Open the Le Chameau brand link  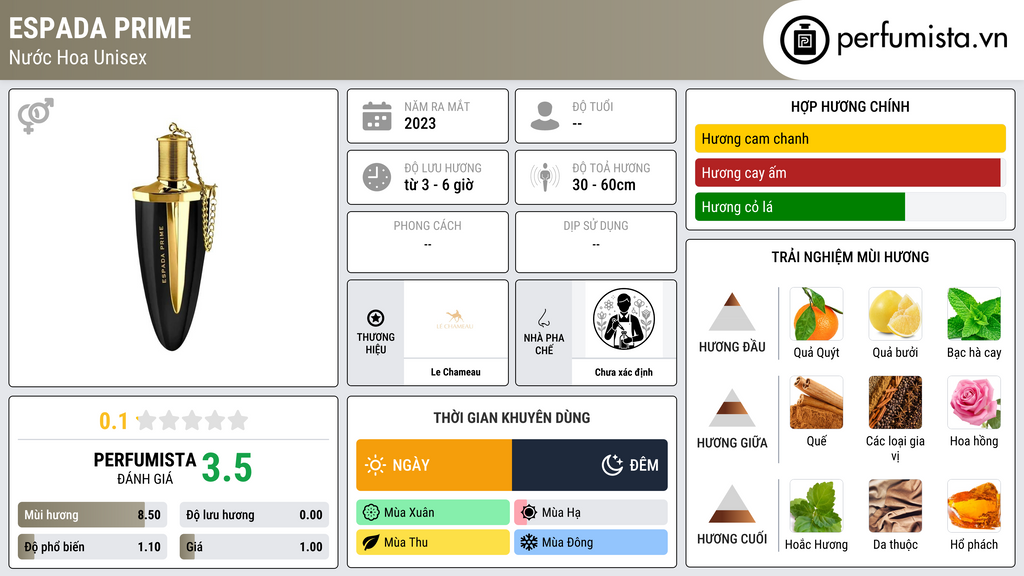point(455,332)
